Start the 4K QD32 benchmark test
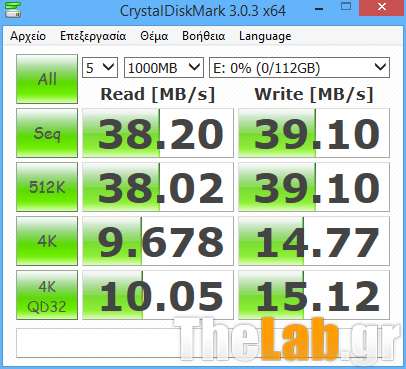The image size is (406, 369). point(47,295)
